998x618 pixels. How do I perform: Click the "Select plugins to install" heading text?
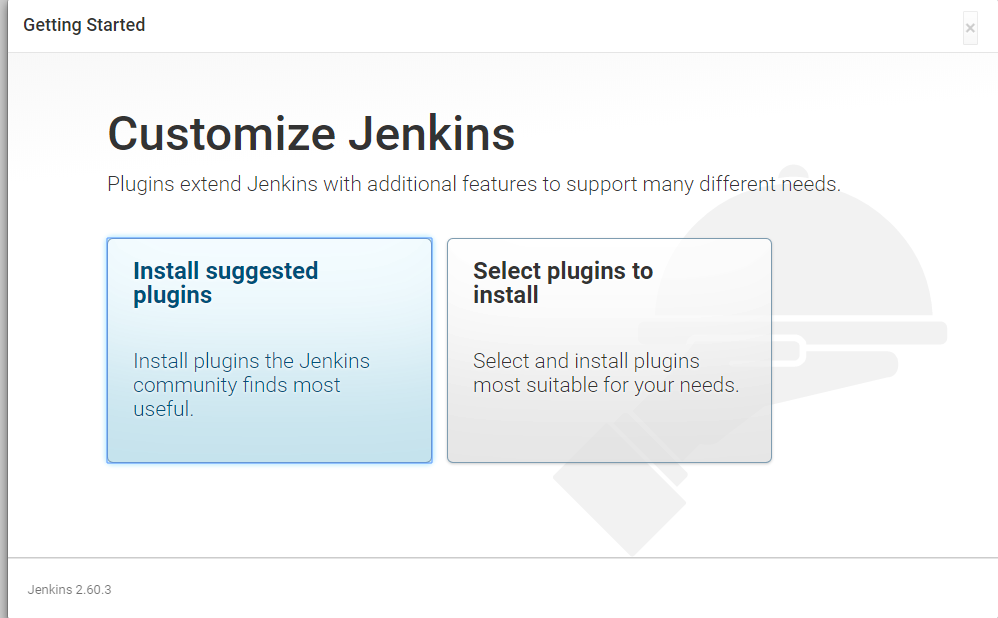click(x=563, y=282)
